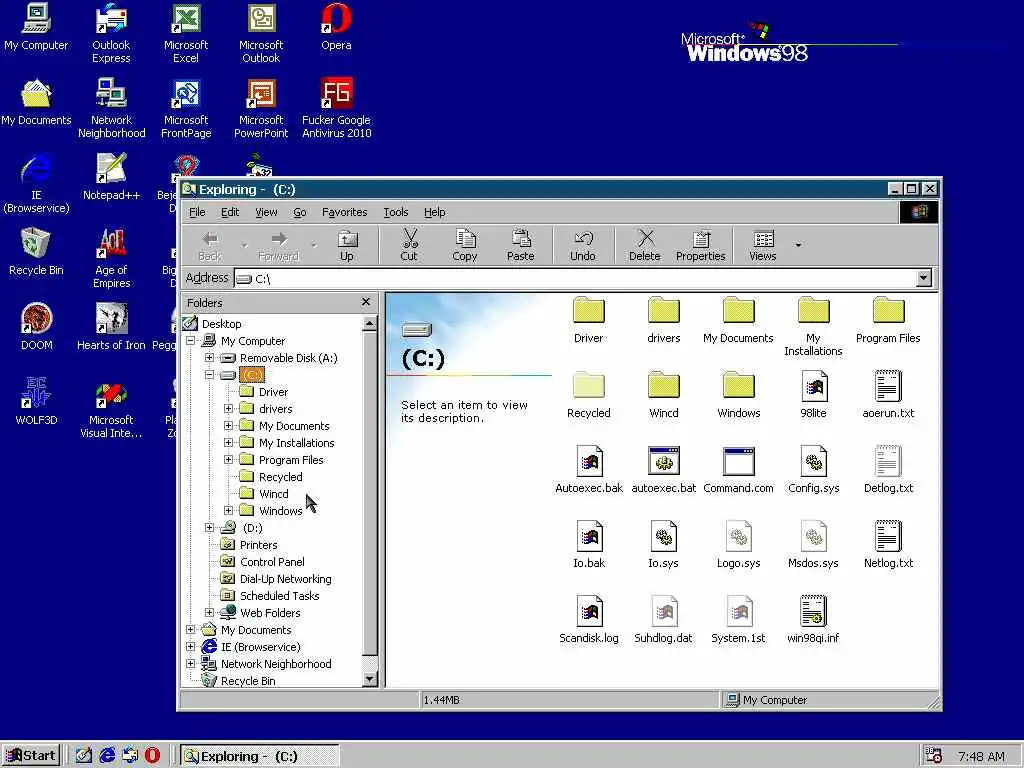Viewport: 1024px width, 768px height.
Task: Click the Undo toolbar button
Action: (583, 246)
